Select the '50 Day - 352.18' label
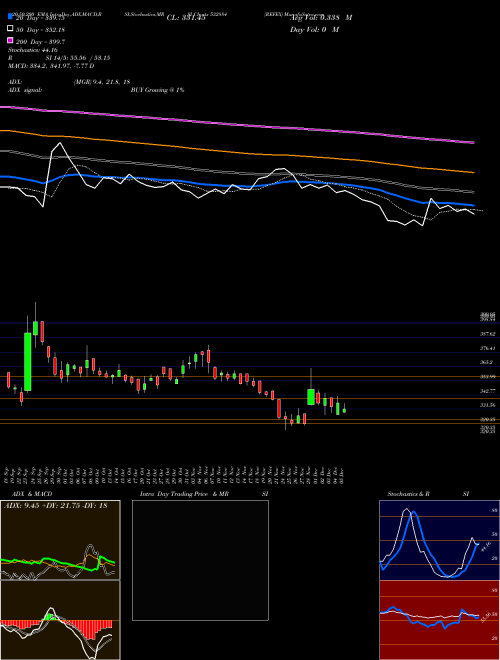Viewport: 500px width, 660px height. (x=40, y=30)
